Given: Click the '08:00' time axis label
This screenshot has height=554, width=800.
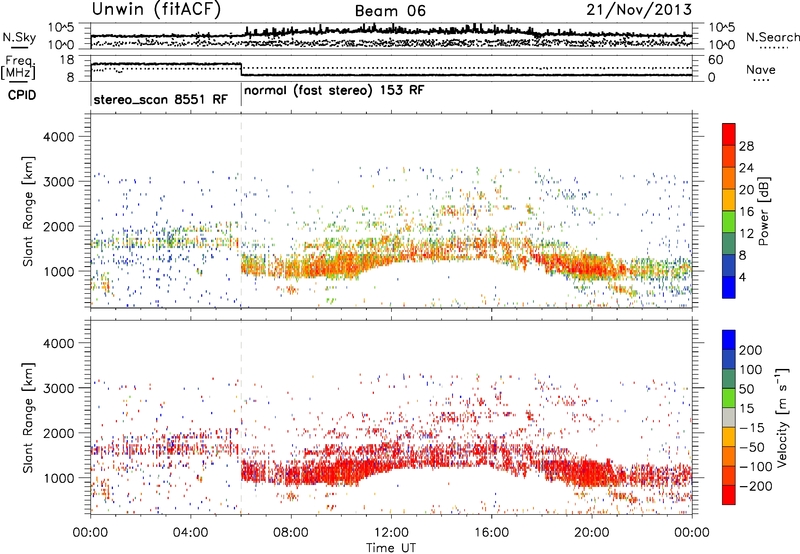Looking at the screenshot, I should click(290, 533).
